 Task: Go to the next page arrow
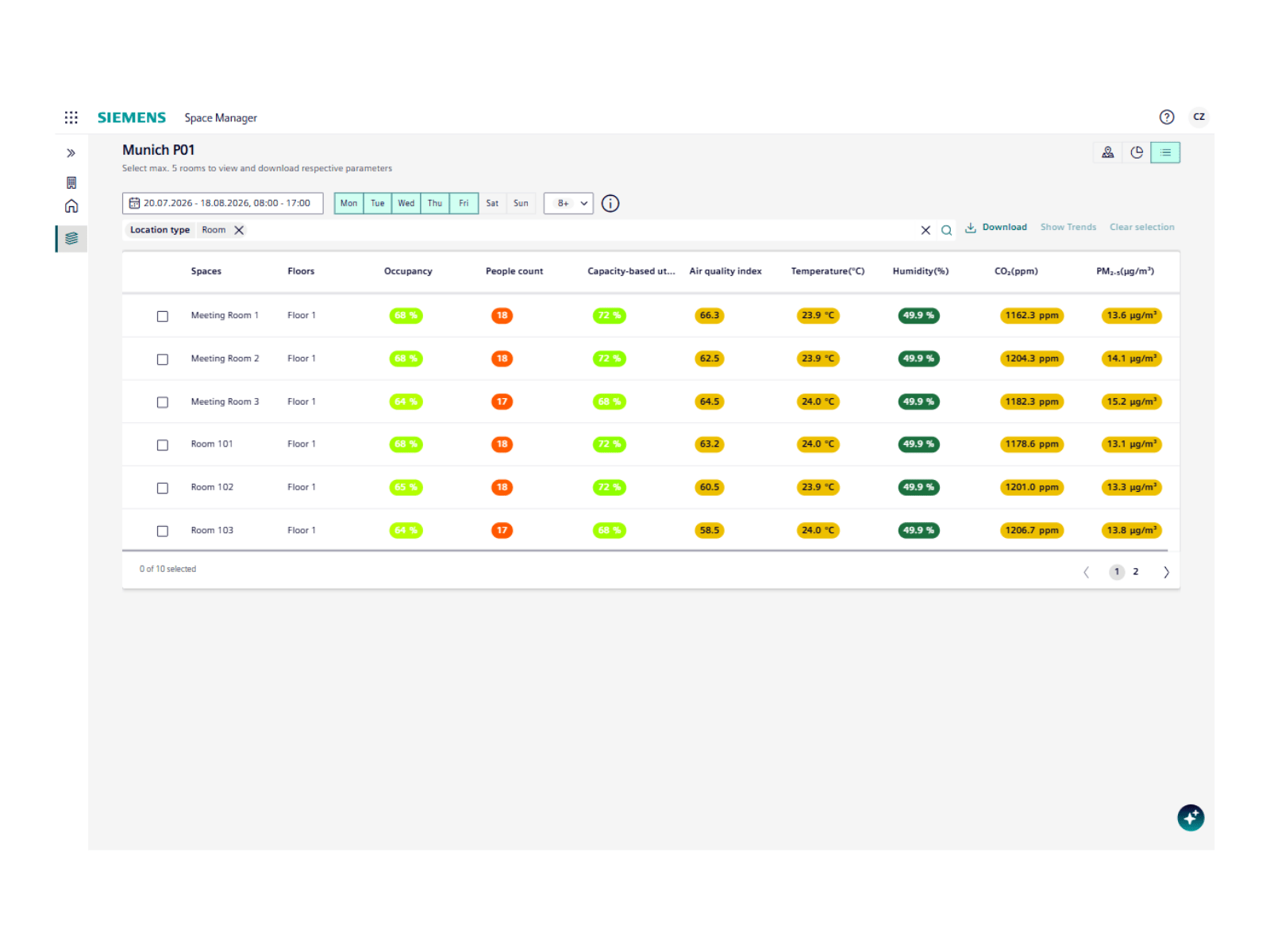tap(1166, 572)
